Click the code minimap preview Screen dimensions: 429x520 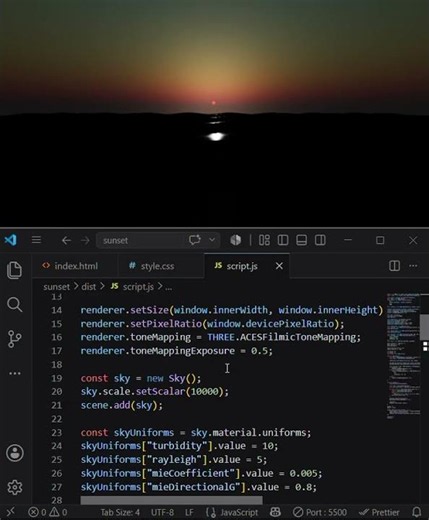tap(403, 356)
